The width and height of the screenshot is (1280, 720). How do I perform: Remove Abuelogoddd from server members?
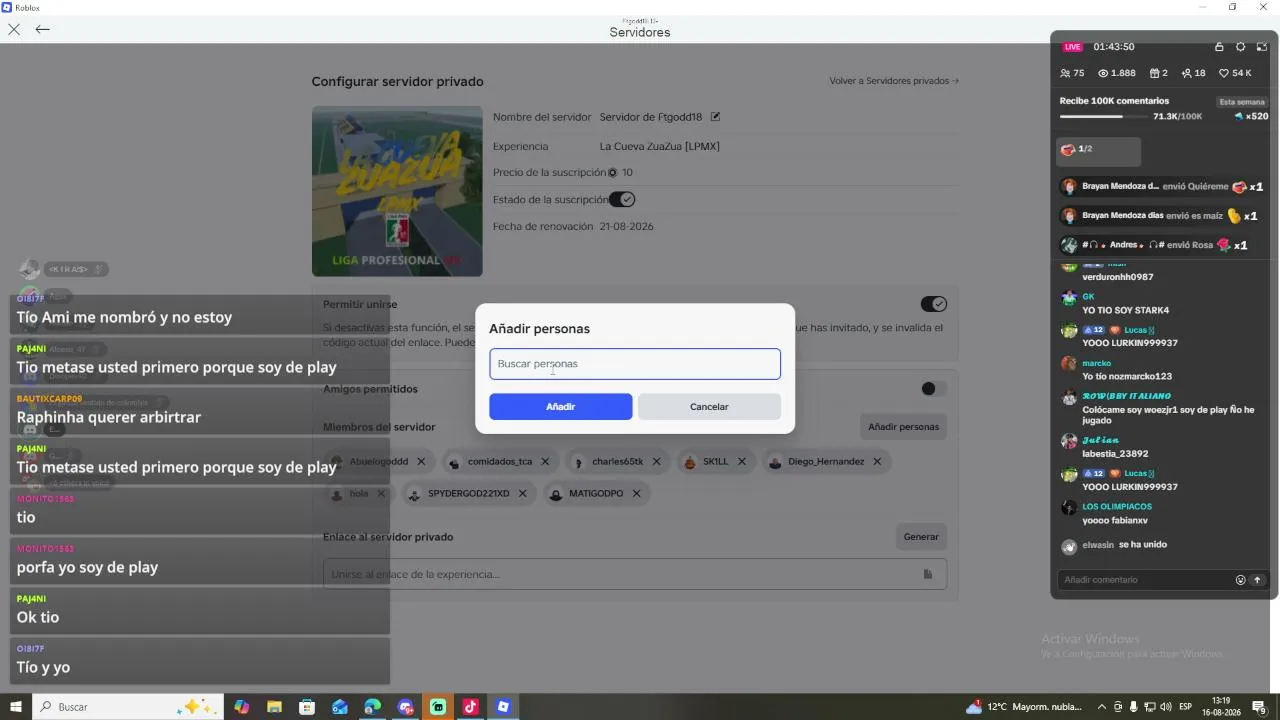pos(421,462)
